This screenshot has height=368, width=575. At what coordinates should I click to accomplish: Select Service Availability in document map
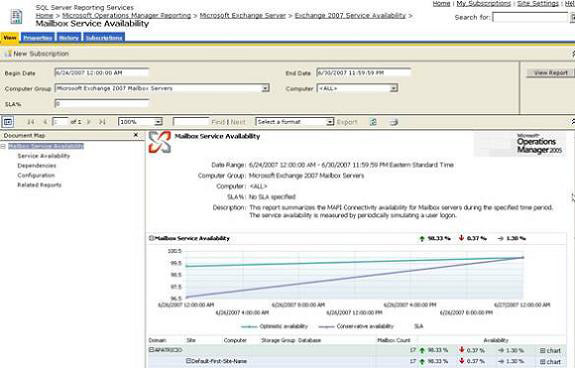(x=44, y=156)
